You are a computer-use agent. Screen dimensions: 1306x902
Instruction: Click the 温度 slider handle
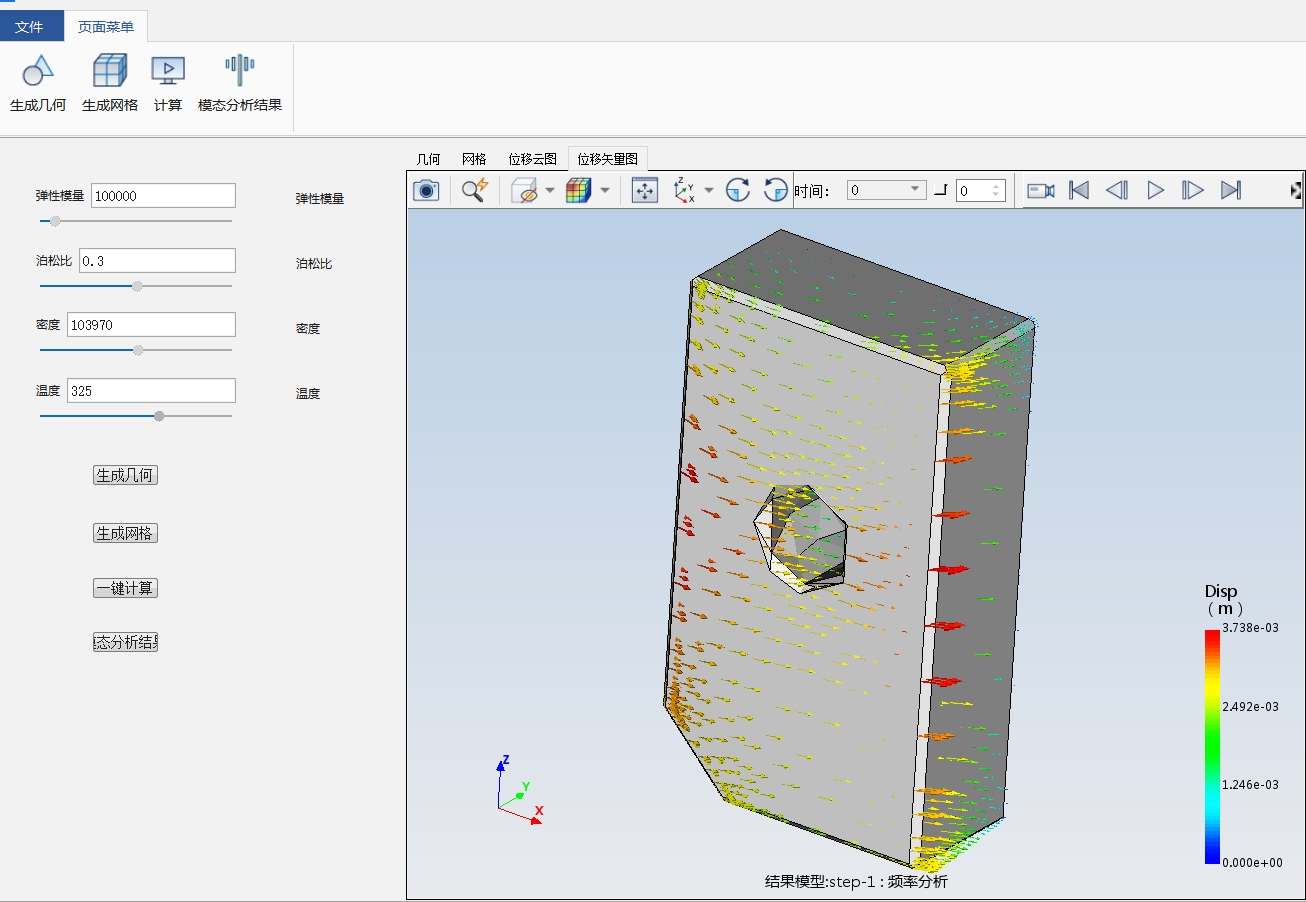pyautogui.click(x=159, y=416)
